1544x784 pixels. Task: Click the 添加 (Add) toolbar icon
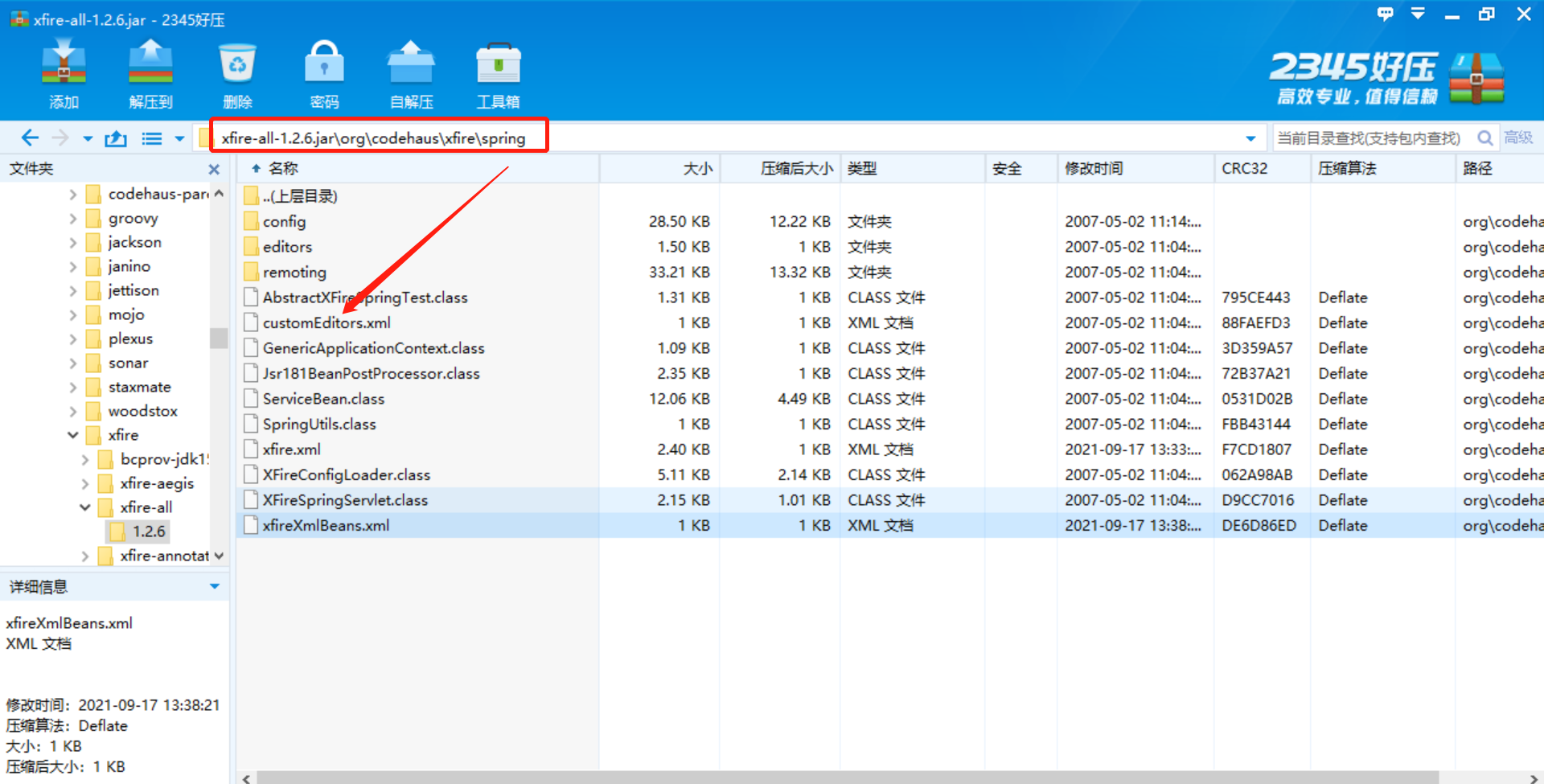tap(64, 74)
